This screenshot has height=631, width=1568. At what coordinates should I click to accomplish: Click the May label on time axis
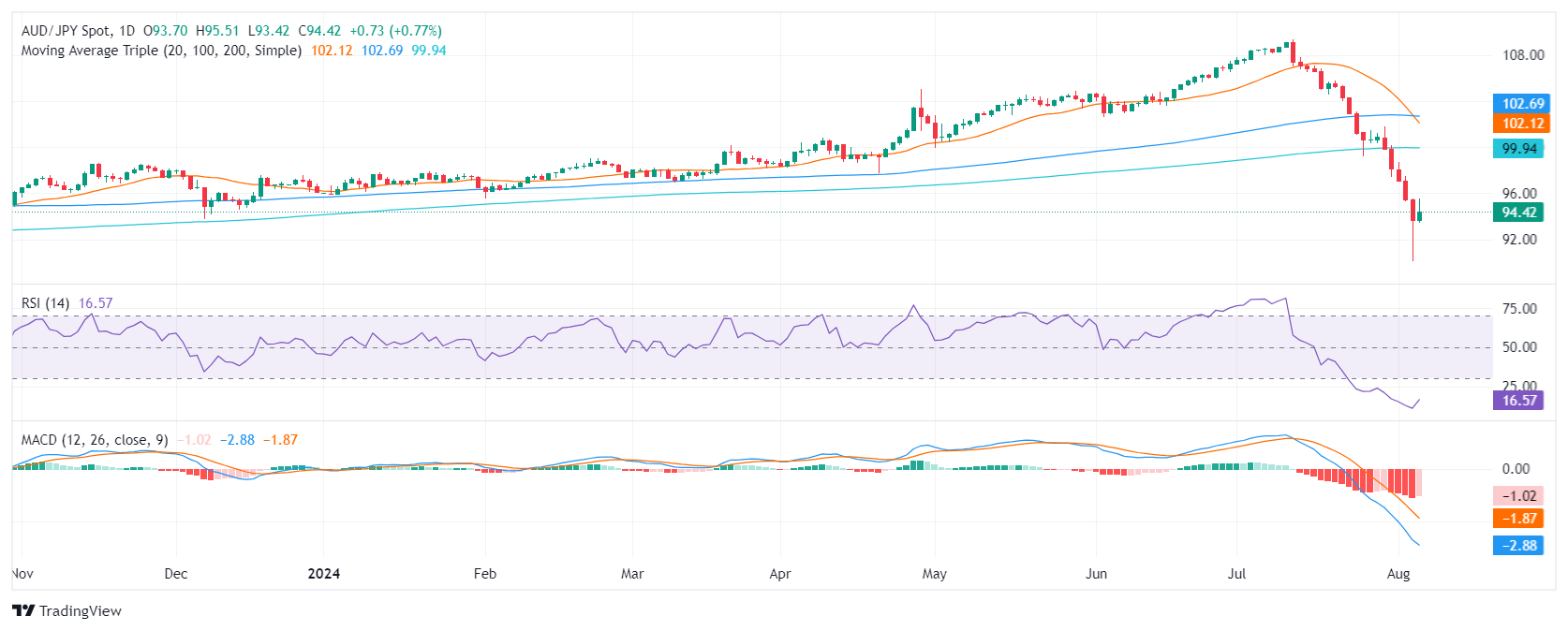934,574
